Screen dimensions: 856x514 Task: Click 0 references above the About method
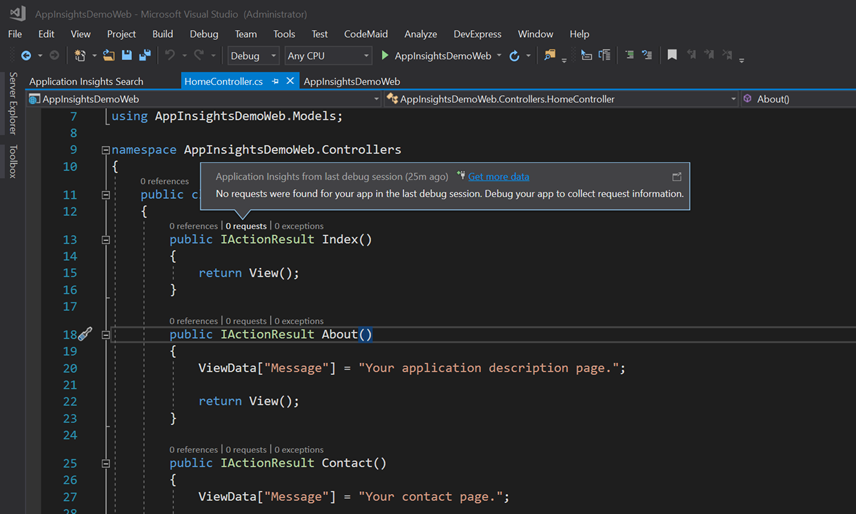tap(193, 321)
